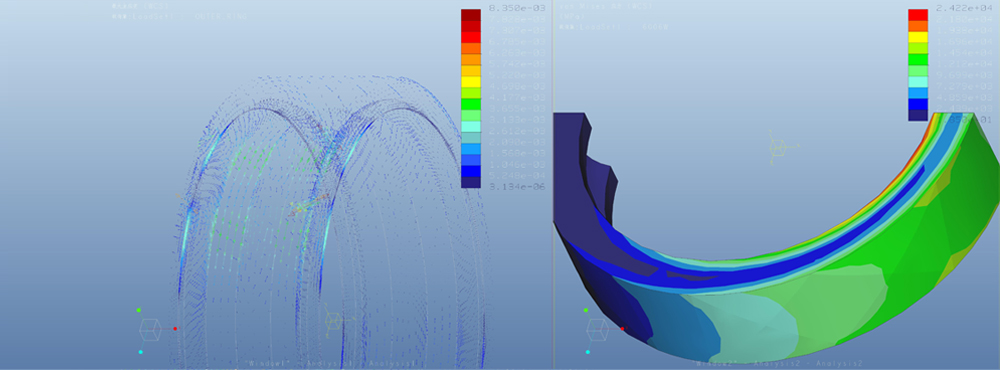Pick the pure blue swatch in right legend

918,104
